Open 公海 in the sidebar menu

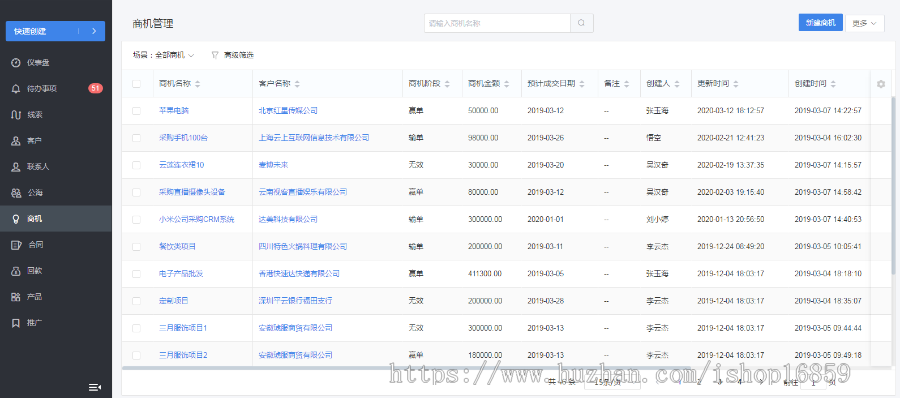coord(56,193)
